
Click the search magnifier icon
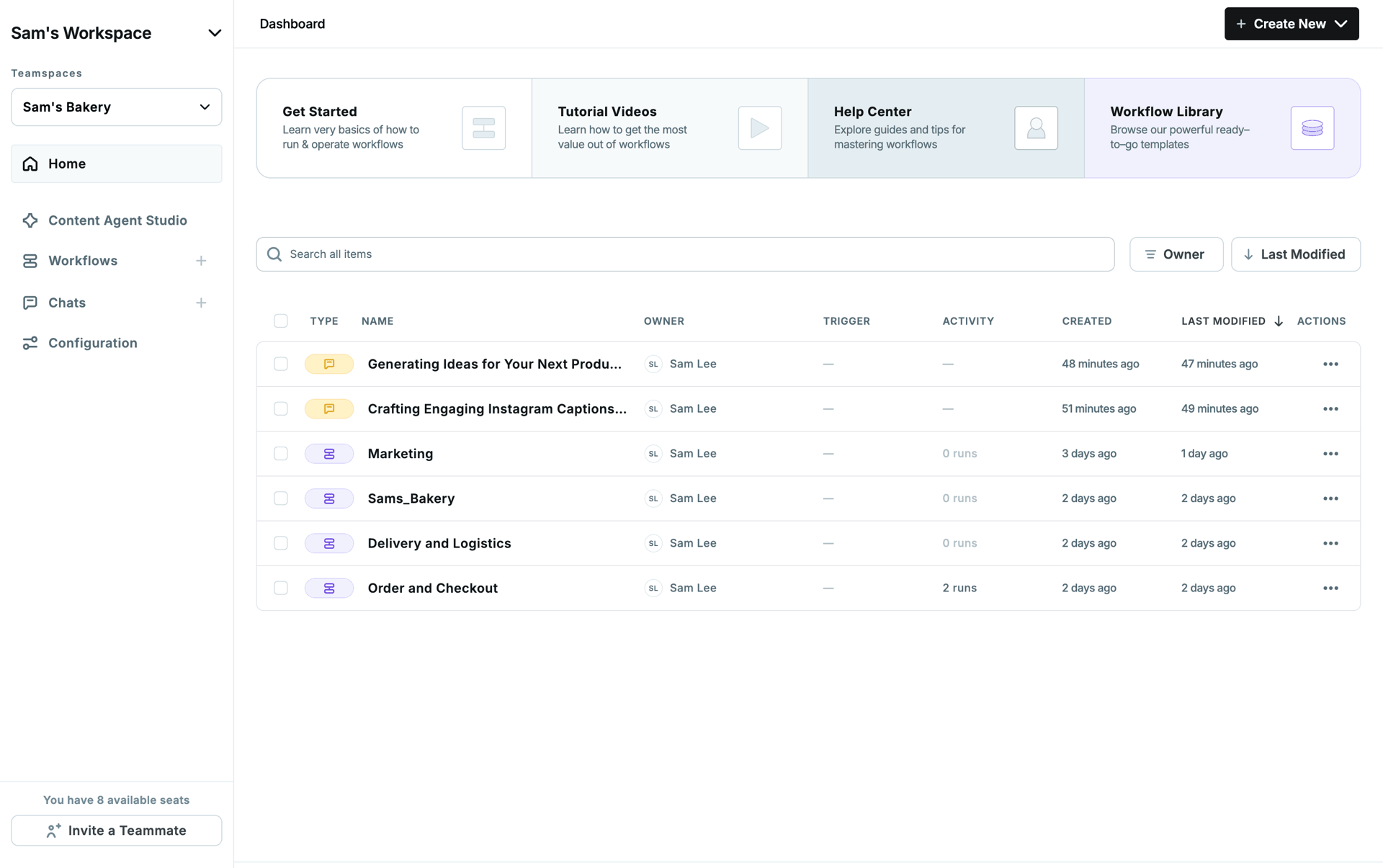pyautogui.click(x=274, y=254)
